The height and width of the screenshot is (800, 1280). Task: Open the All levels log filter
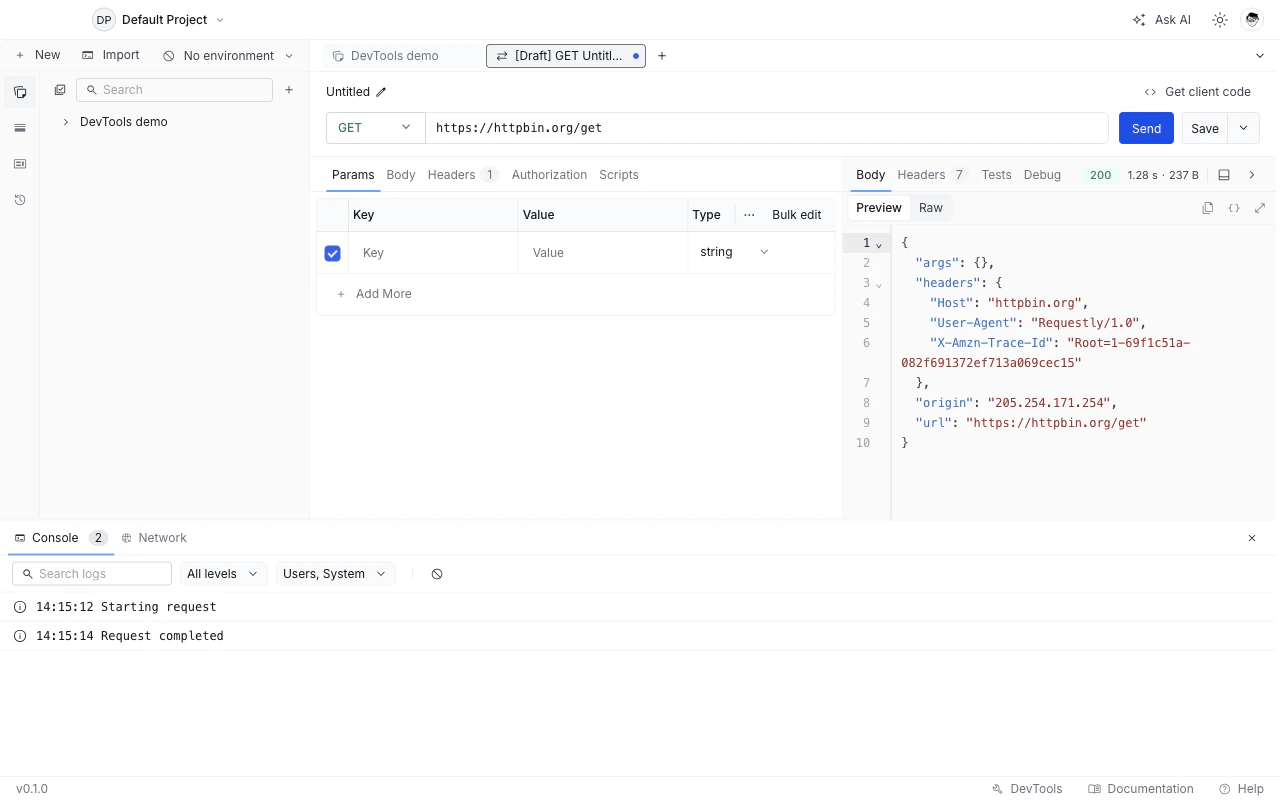222,574
